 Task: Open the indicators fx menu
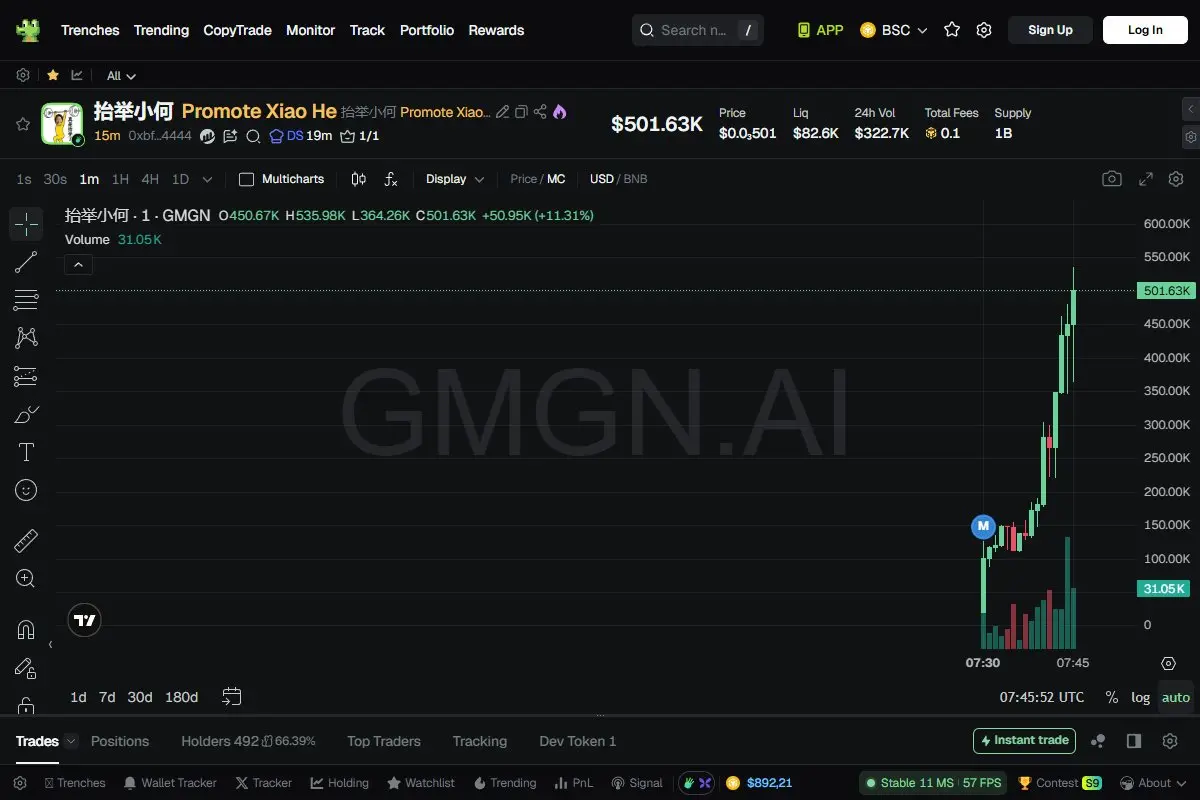(391, 179)
